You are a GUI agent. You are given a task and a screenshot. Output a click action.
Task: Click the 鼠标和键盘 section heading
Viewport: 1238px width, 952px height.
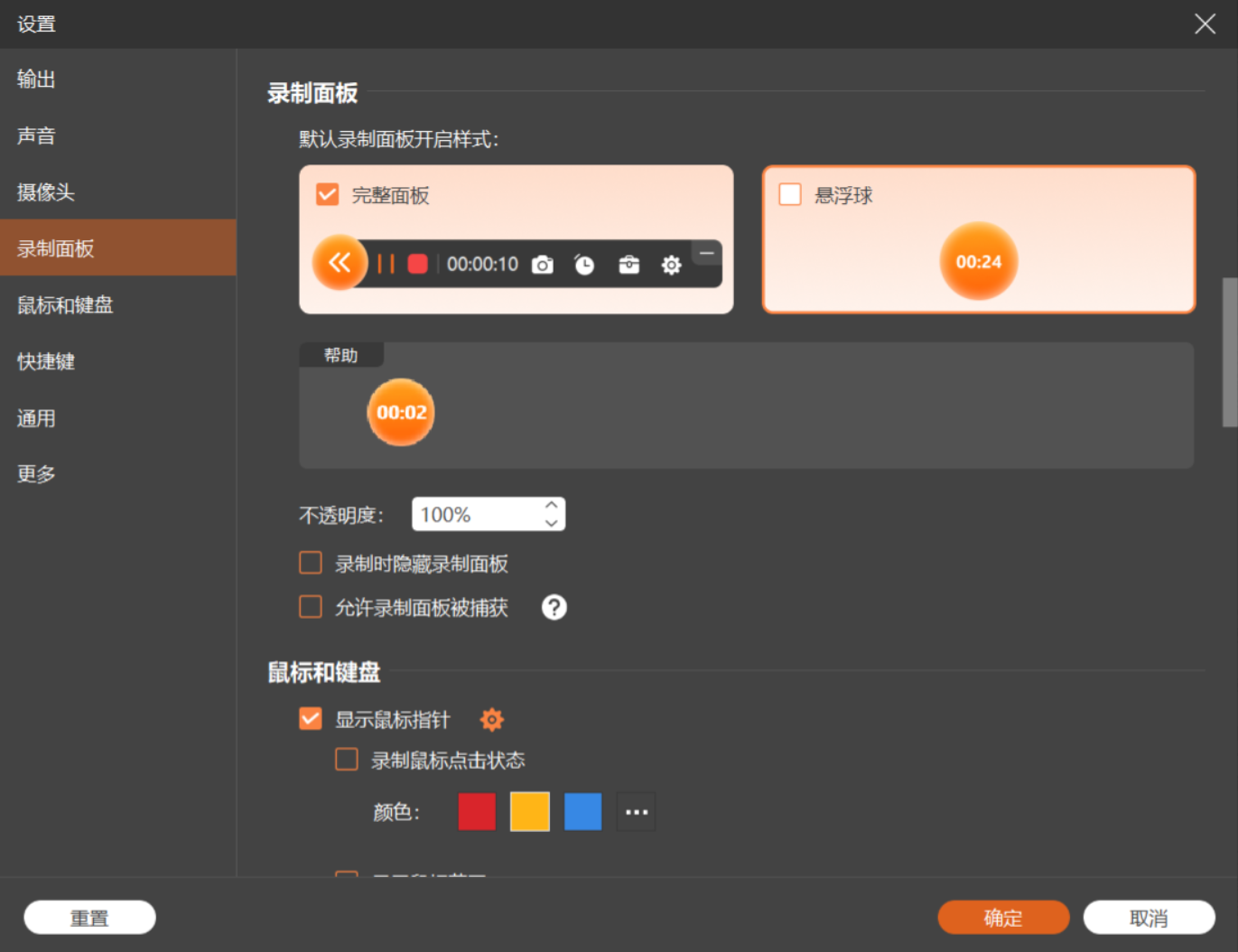[x=324, y=672]
